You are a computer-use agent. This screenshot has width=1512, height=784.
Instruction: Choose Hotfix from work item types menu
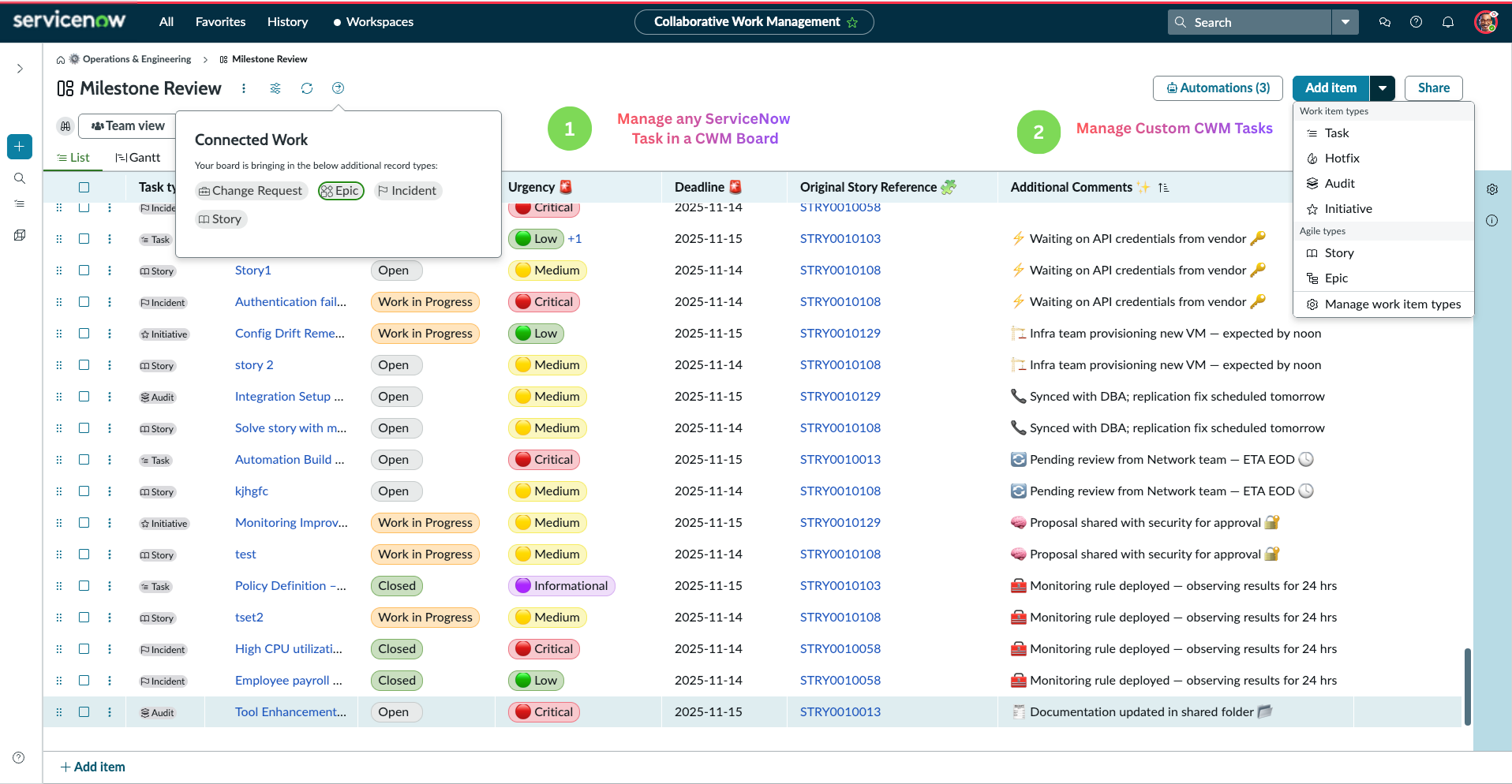1342,159
